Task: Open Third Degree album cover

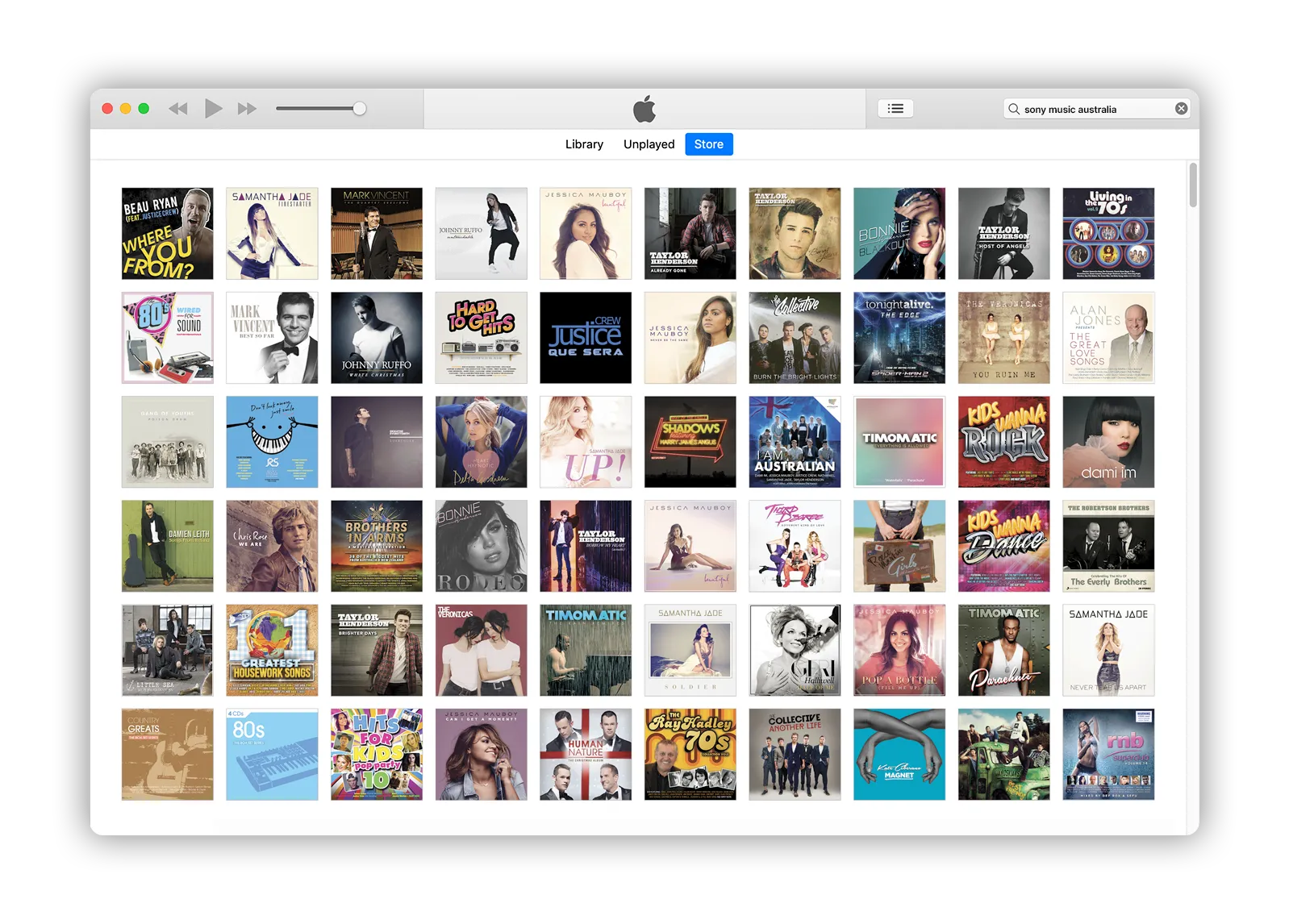Action: [795, 546]
